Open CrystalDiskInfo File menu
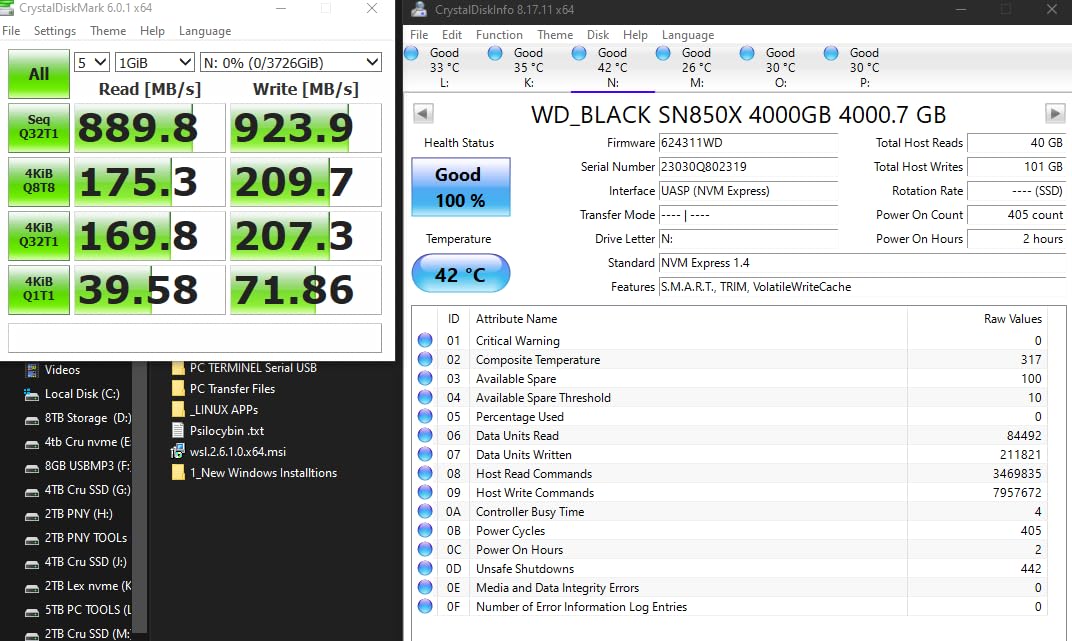The width and height of the screenshot is (1072, 641). 419,35
